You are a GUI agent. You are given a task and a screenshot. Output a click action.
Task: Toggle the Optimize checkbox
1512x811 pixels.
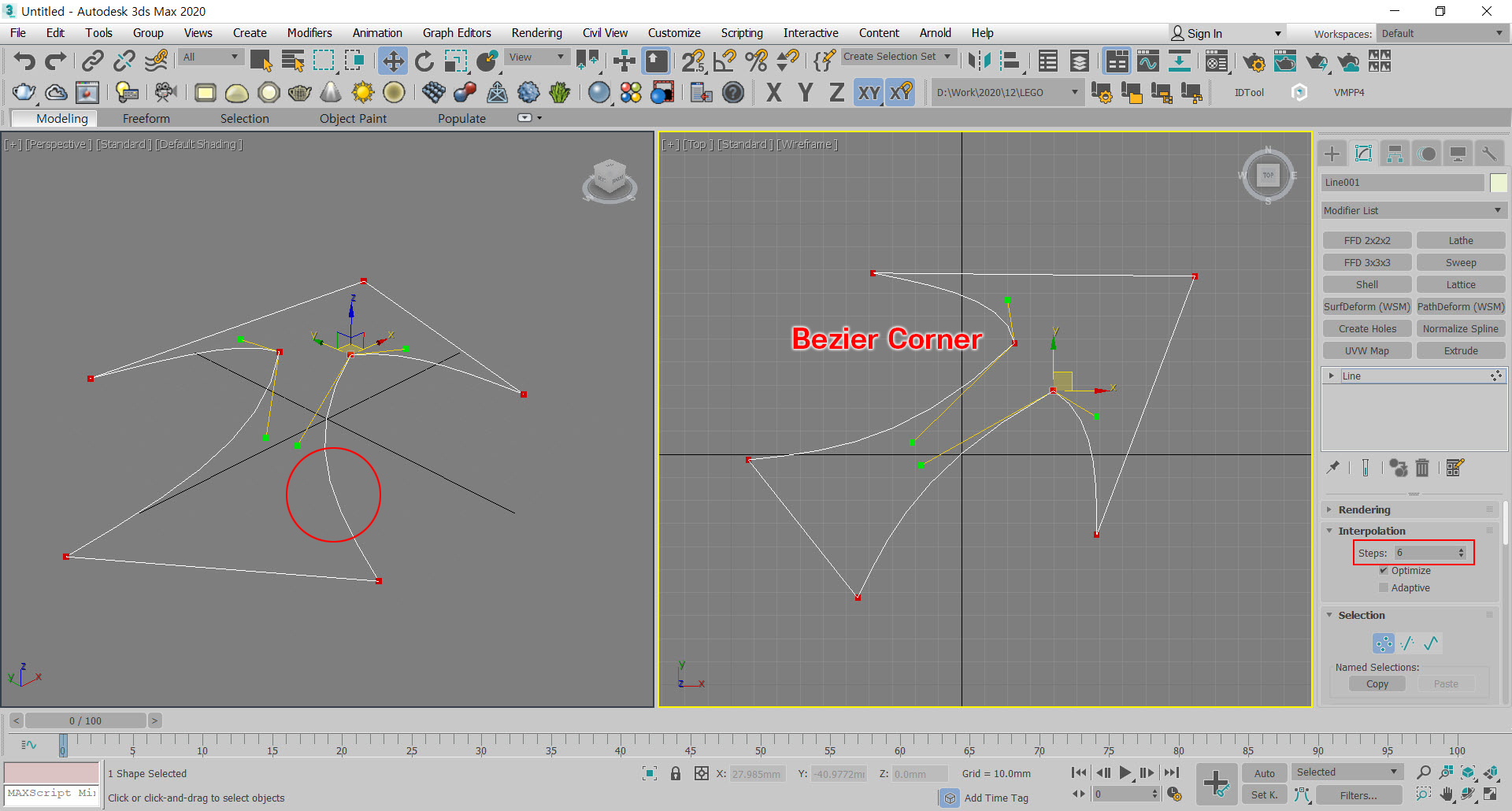tap(1384, 570)
